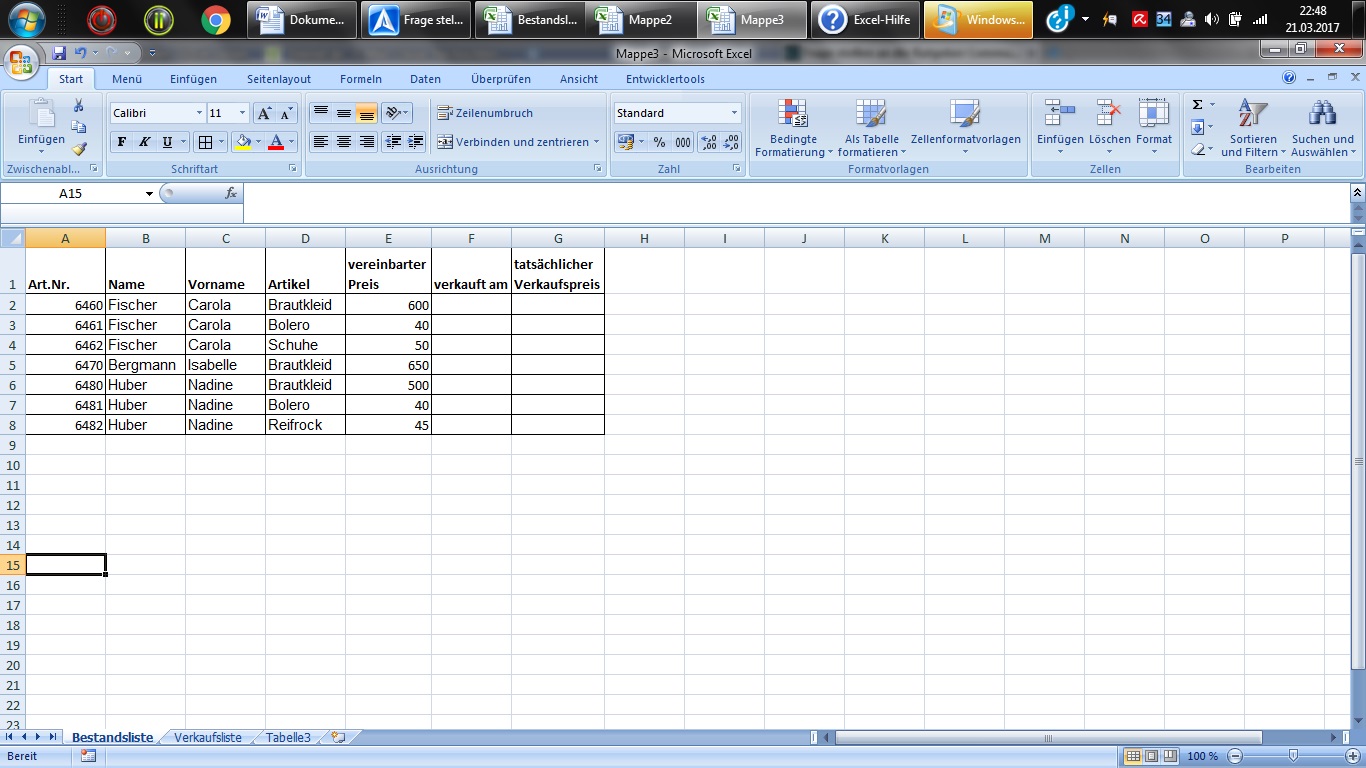This screenshot has width=1366, height=768.
Task: Open the Verkaufsliste worksheet tab
Action: pyautogui.click(x=208, y=737)
